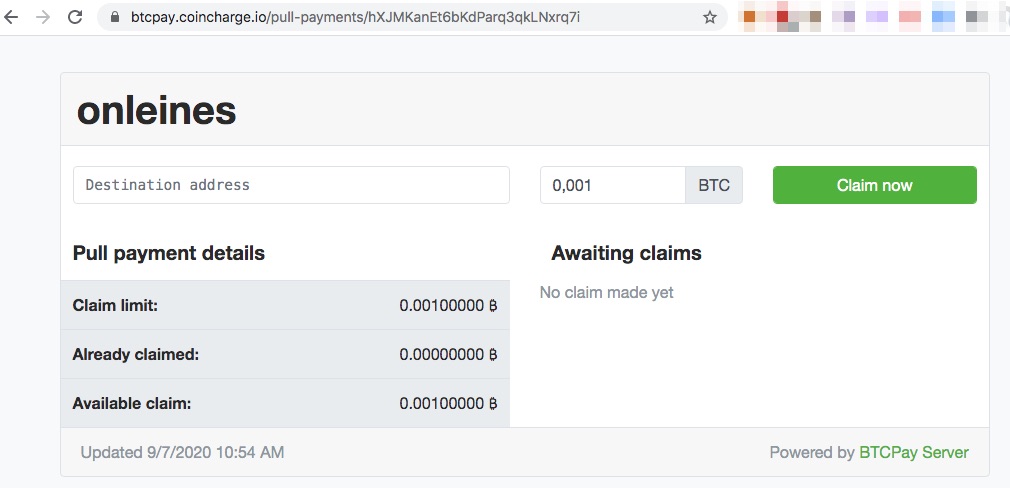The image size is (1010, 488).
Task: Click the onleines page title
Action: point(157,111)
